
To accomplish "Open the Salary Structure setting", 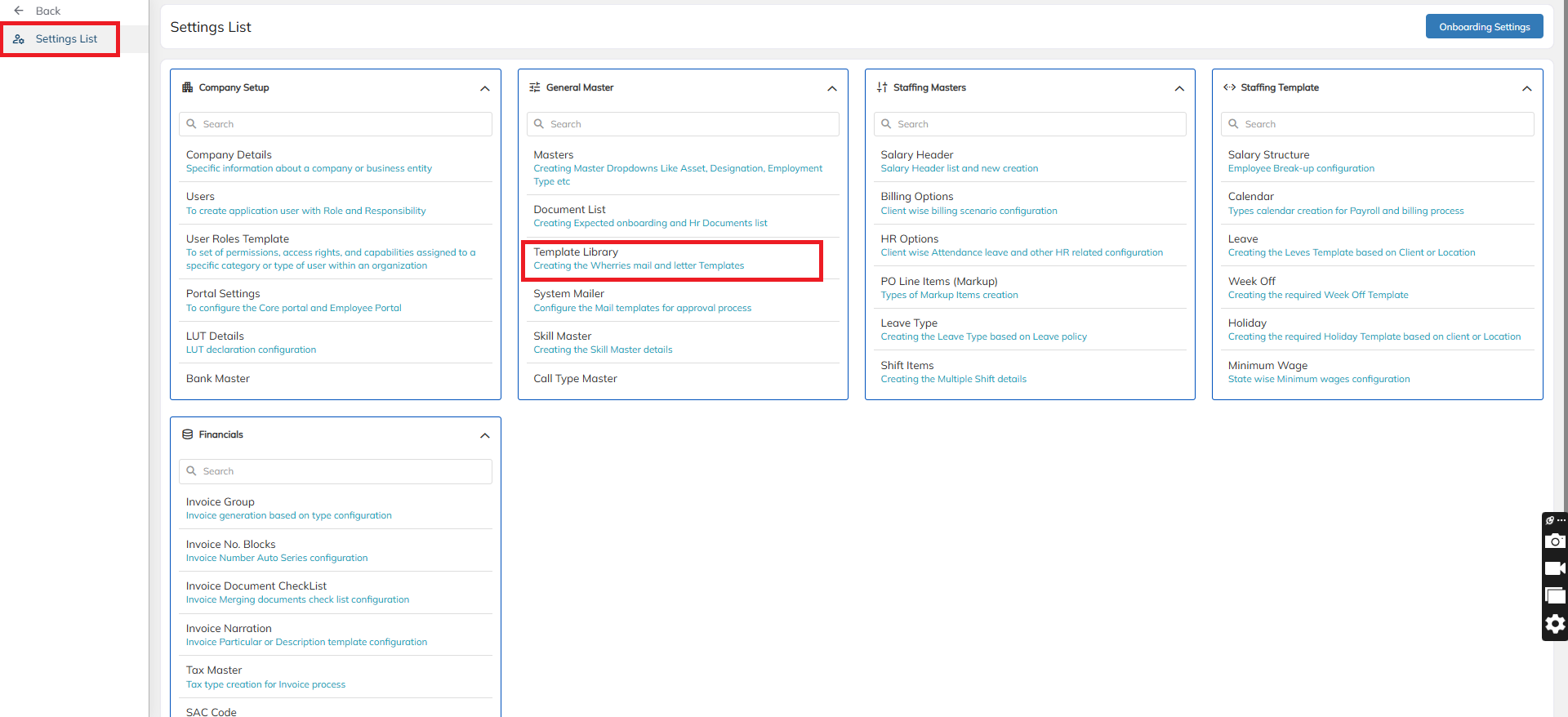I will coord(1268,155).
